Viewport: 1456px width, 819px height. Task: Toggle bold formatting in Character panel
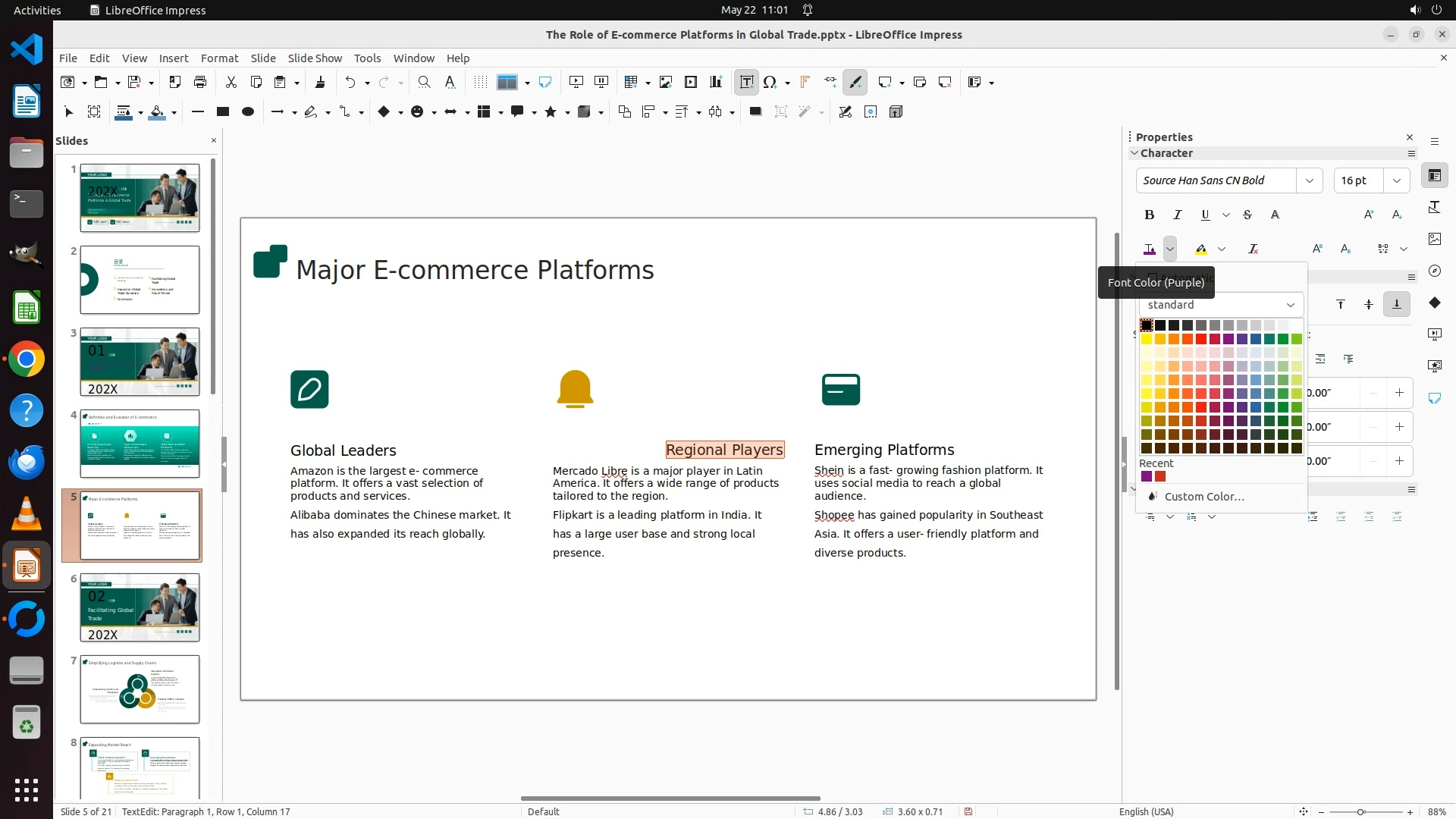click(1150, 215)
